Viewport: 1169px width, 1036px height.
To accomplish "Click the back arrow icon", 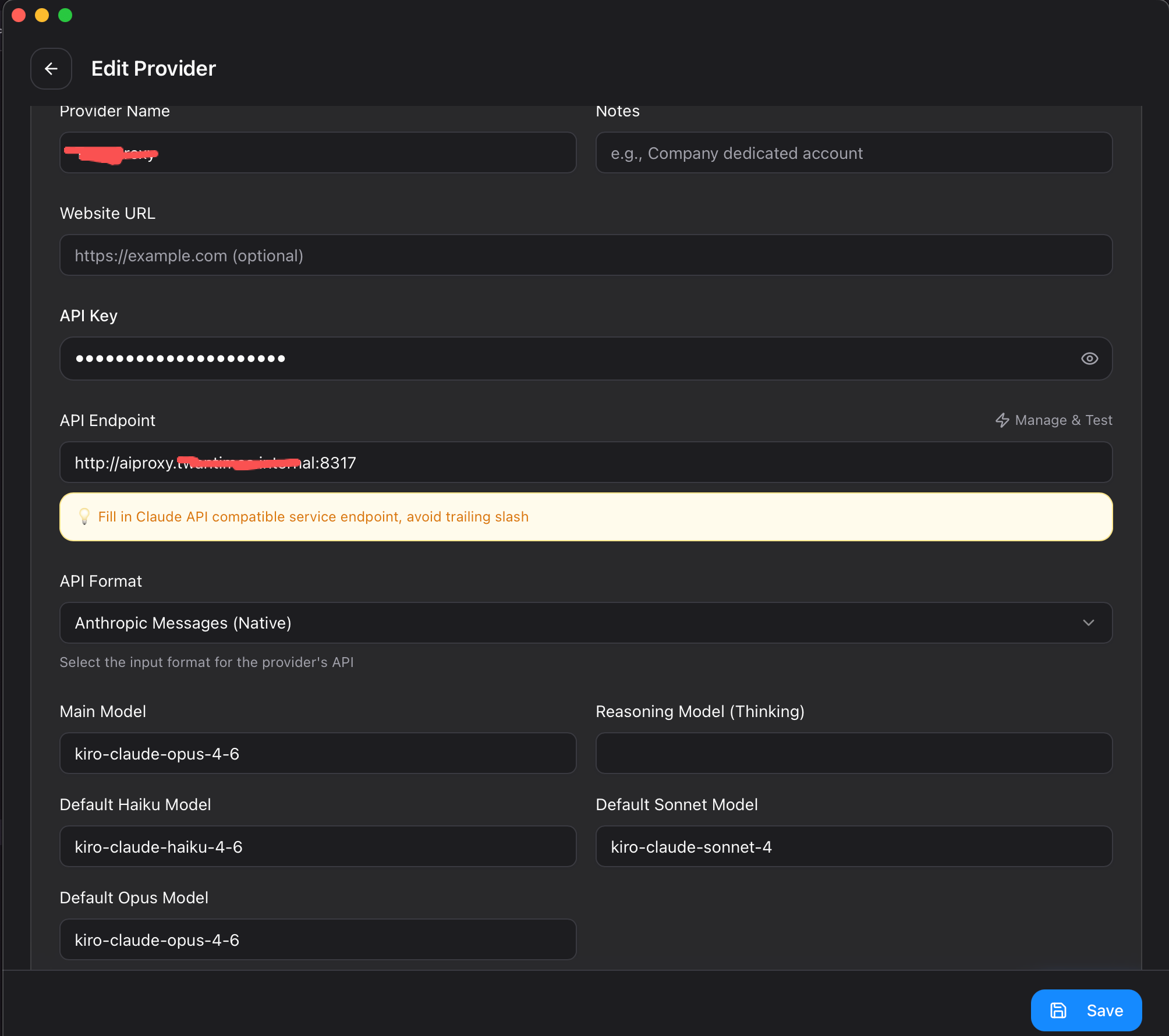I will pos(51,69).
